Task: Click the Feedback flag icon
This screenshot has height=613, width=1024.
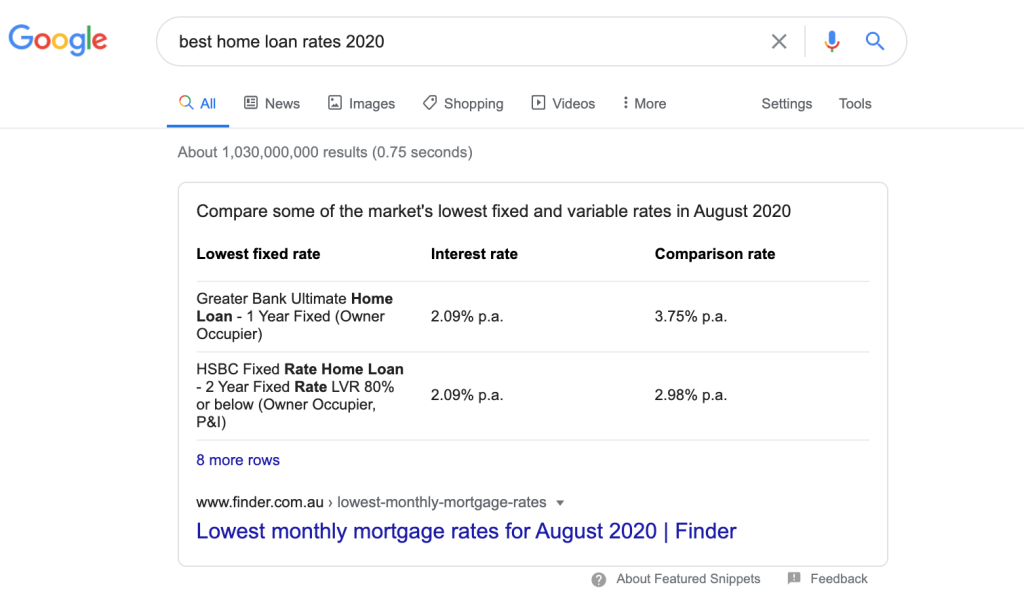Action: [x=794, y=578]
